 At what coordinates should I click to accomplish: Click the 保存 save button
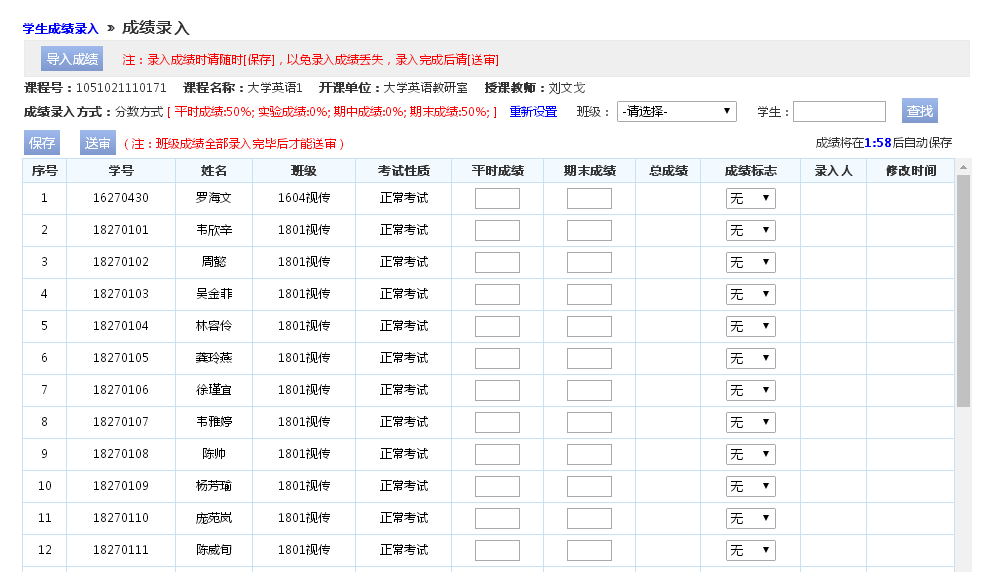click(x=42, y=143)
